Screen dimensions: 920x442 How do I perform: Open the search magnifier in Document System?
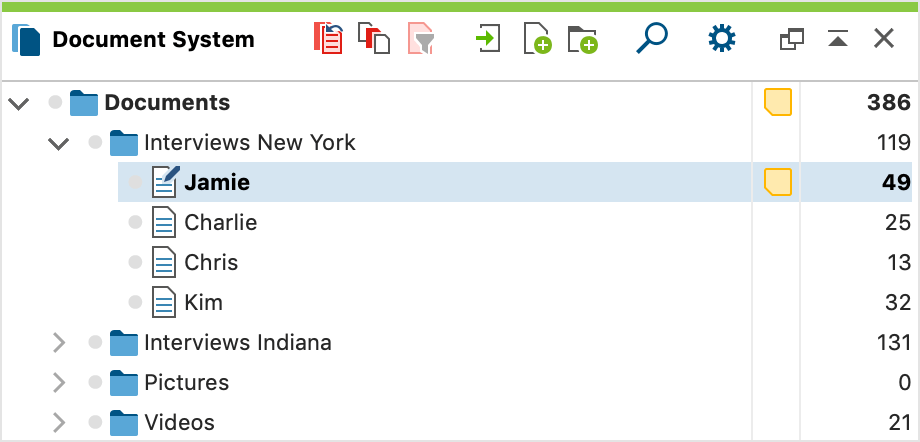[x=652, y=39]
